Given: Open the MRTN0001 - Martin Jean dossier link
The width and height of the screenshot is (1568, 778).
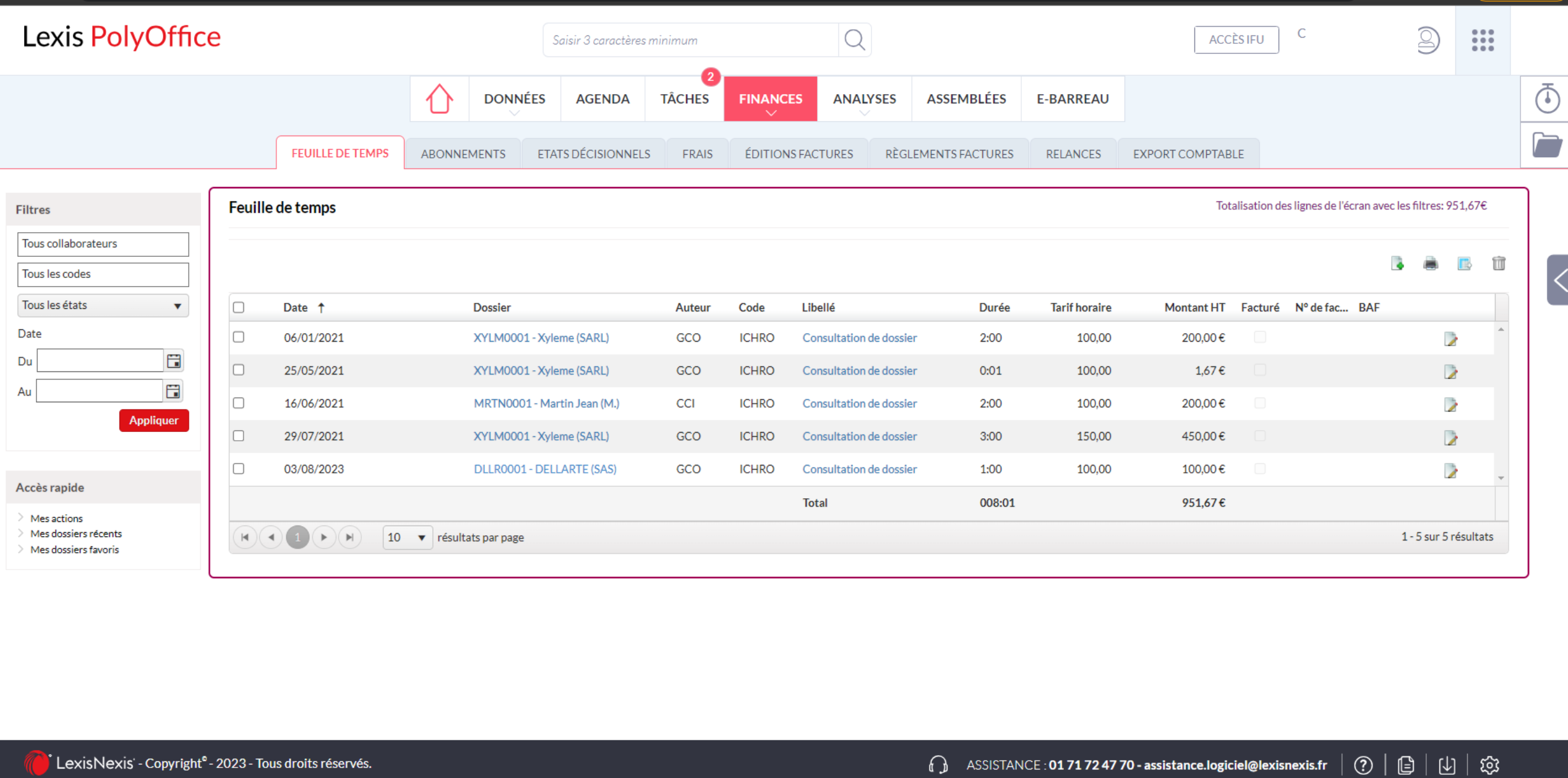Looking at the screenshot, I should coord(546,404).
